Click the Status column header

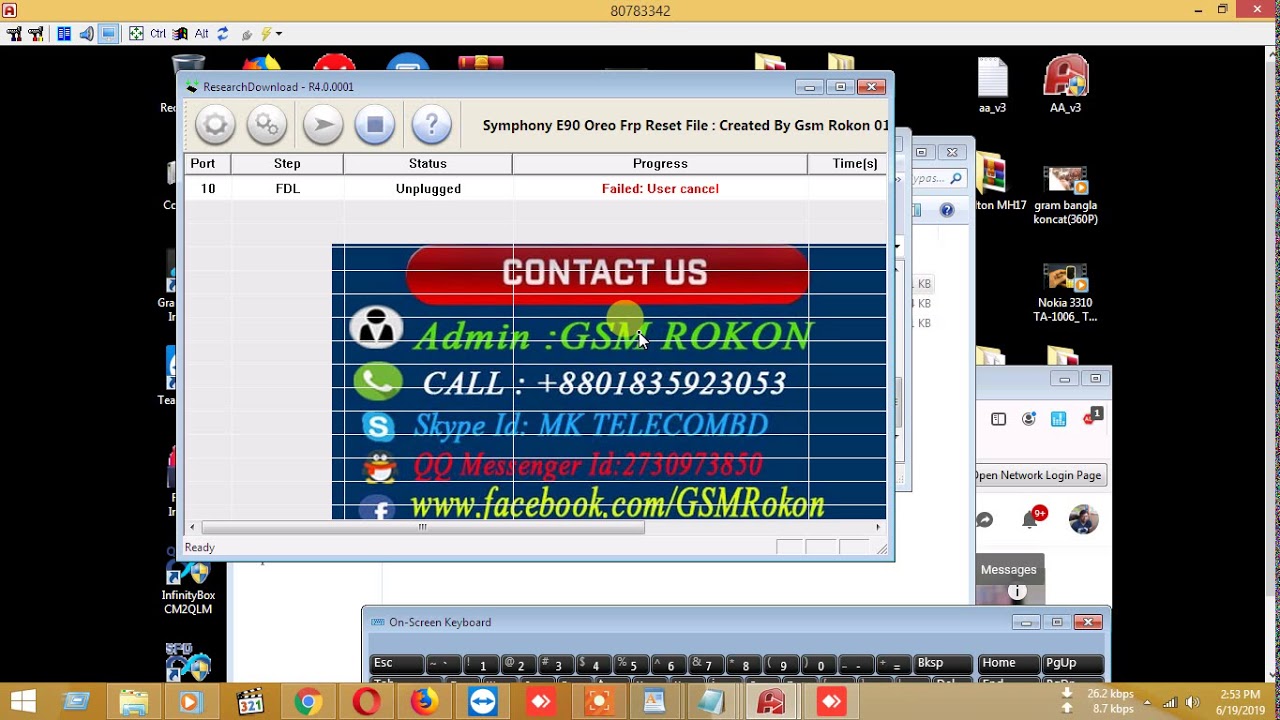click(x=428, y=163)
